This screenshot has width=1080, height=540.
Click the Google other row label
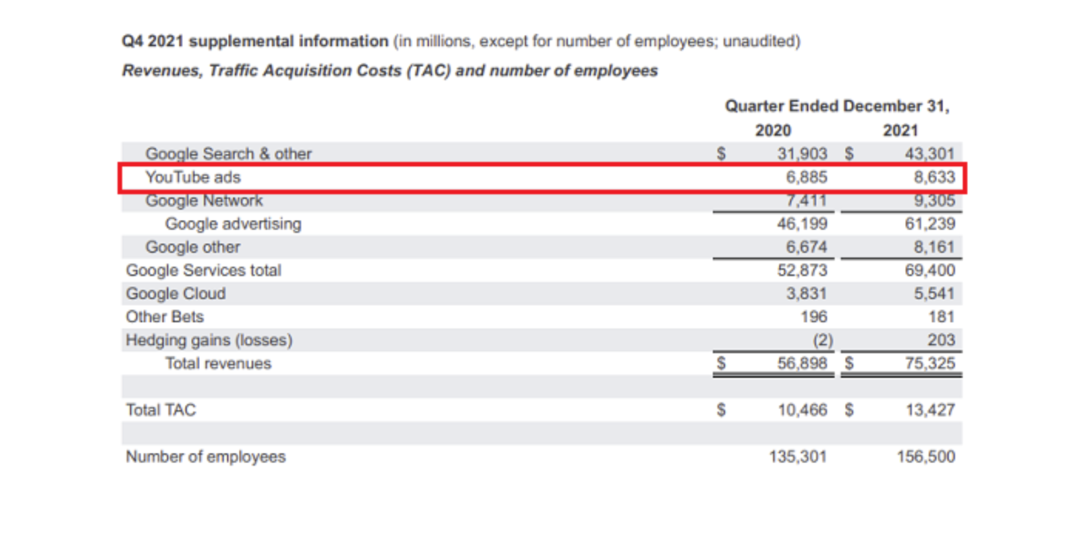[193, 247]
